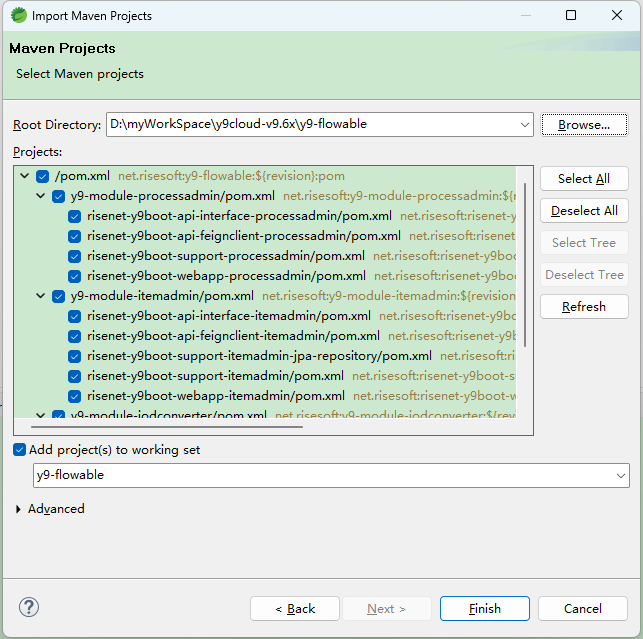The width and height of the screenshot is (643, 639).
Task: Cancel the import dialog
Action: tap(583, 609)
